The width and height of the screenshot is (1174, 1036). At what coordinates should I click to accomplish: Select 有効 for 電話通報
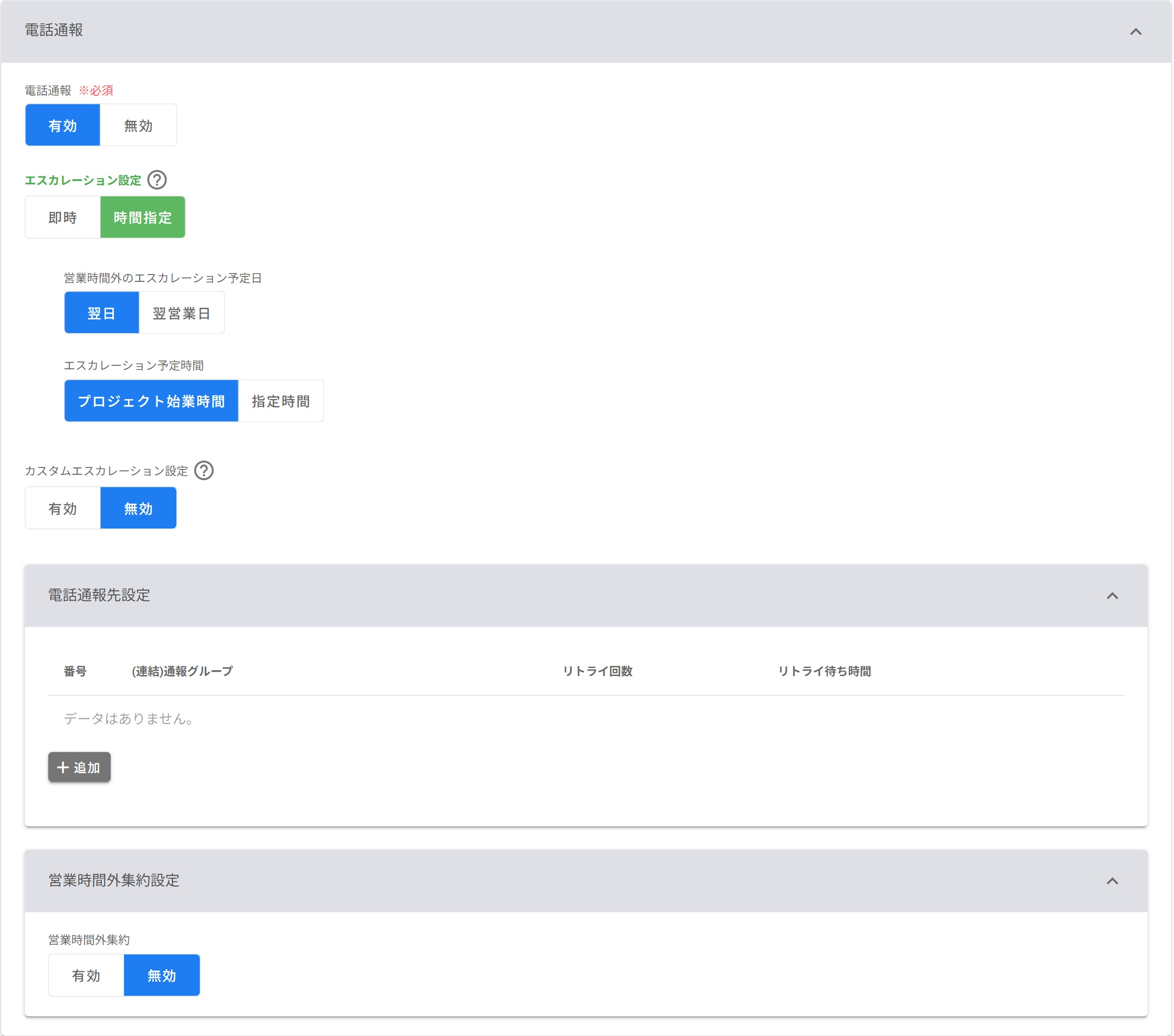[63, 125]
